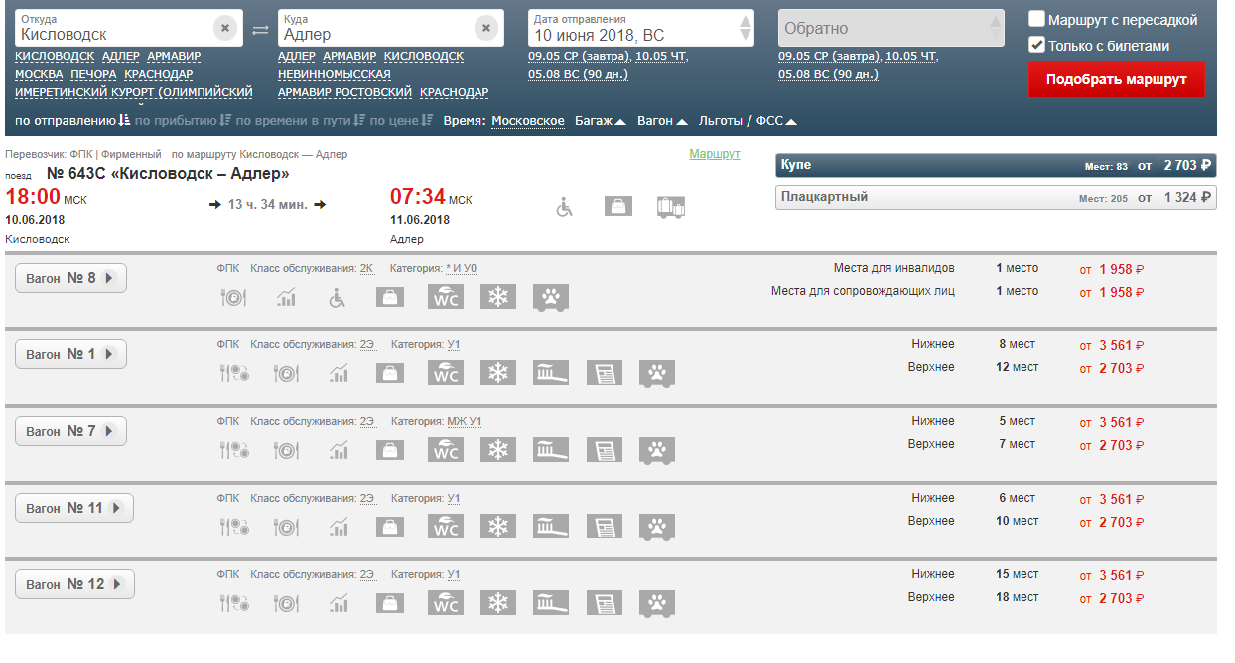The height and width of the screenshot is (663, 1235).
Task: Toggle the Московское time setting
Action: coord(527,121)
